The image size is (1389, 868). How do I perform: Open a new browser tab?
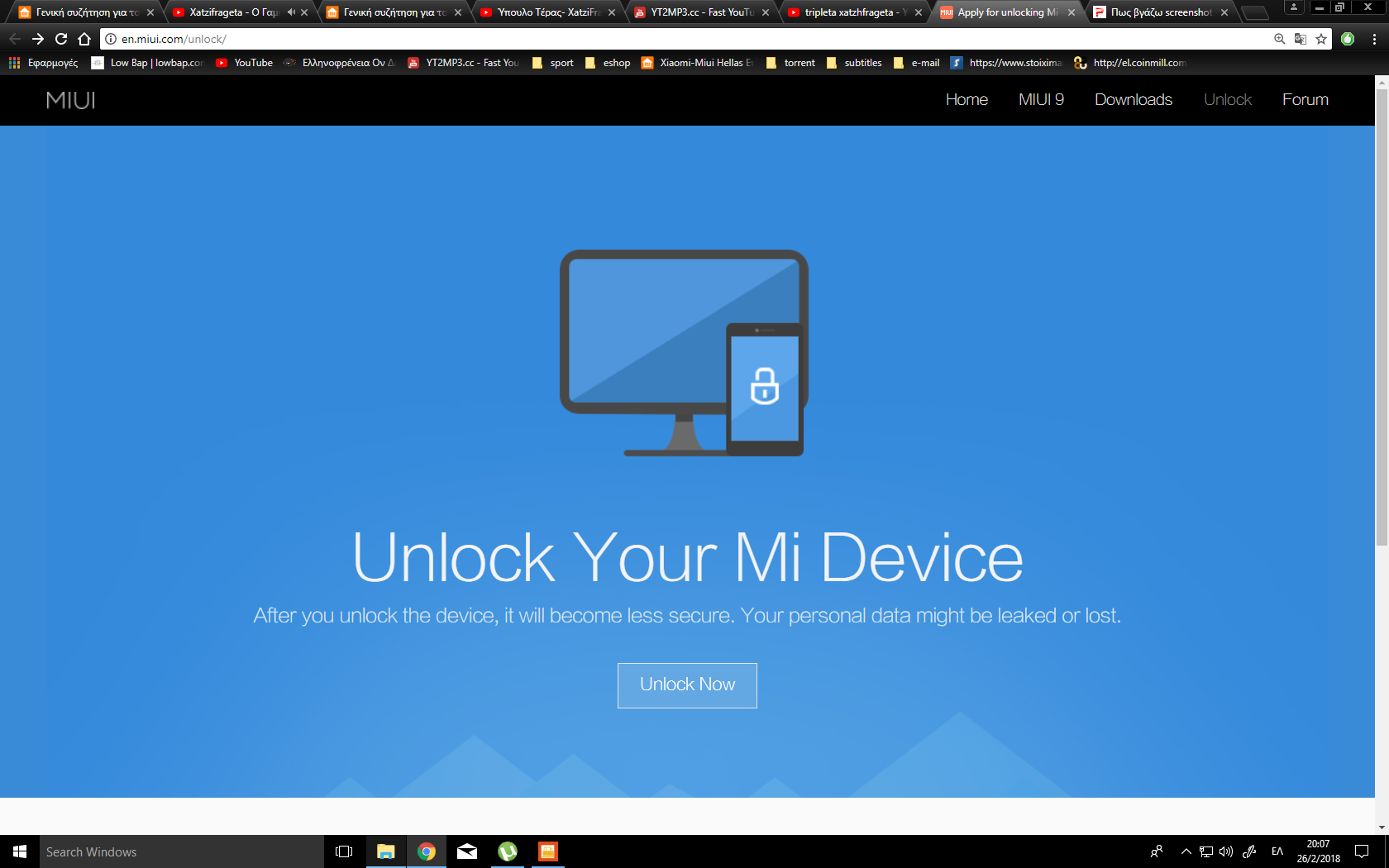[1255, 12]
